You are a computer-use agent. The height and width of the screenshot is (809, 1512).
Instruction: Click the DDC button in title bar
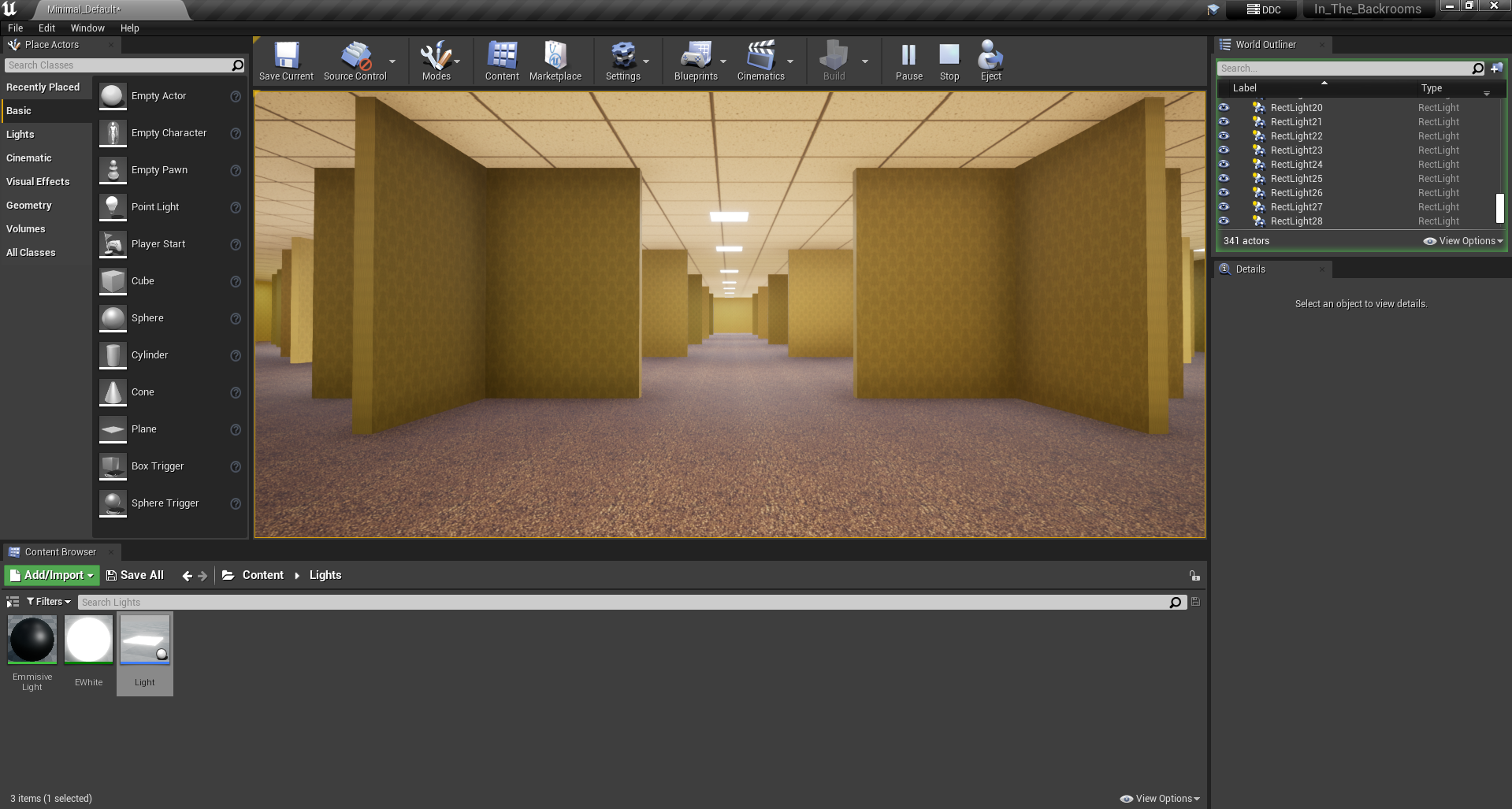tap(1263, 10)
